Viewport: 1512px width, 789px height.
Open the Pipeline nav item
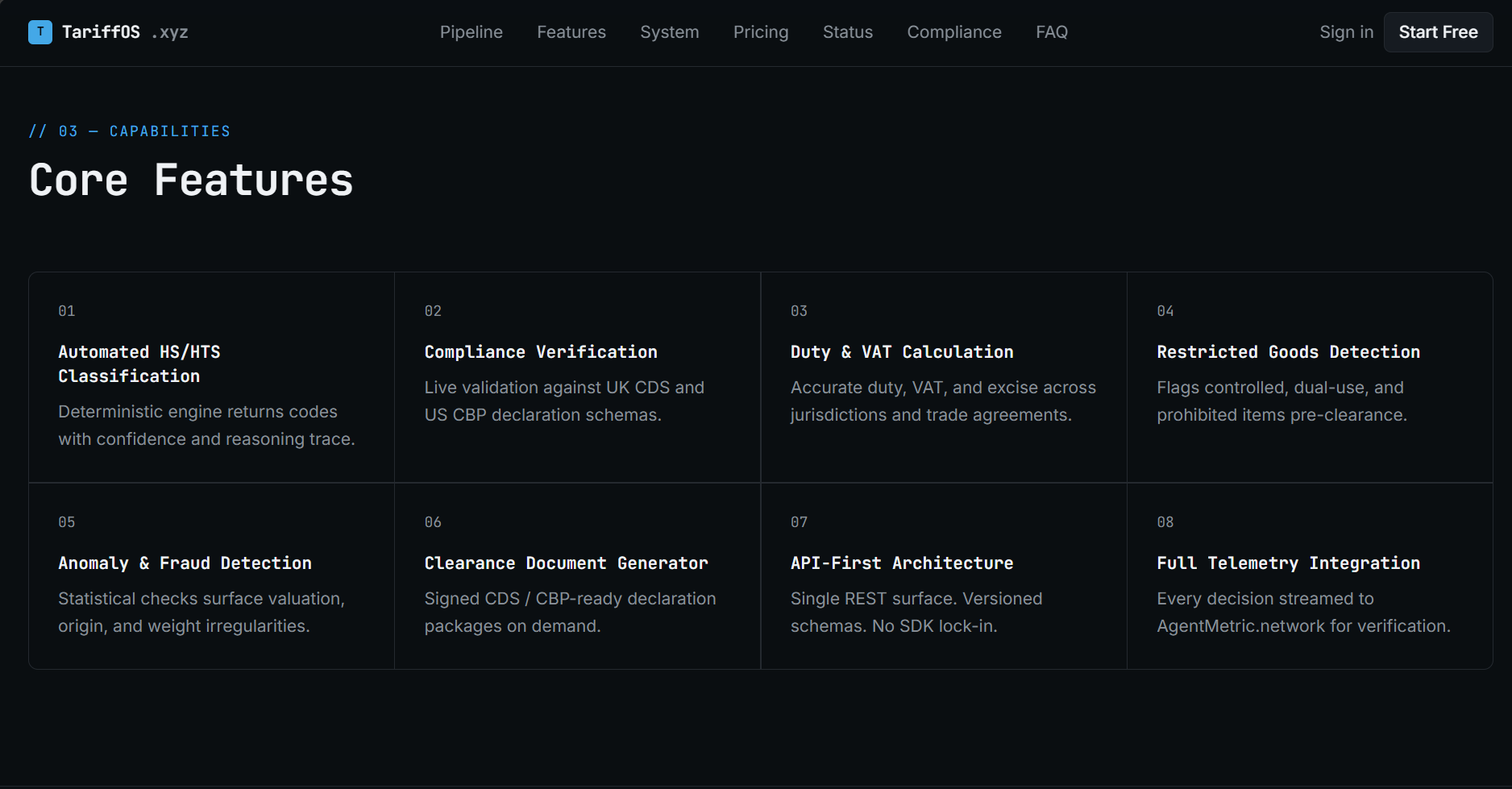[x=471, y=32]
